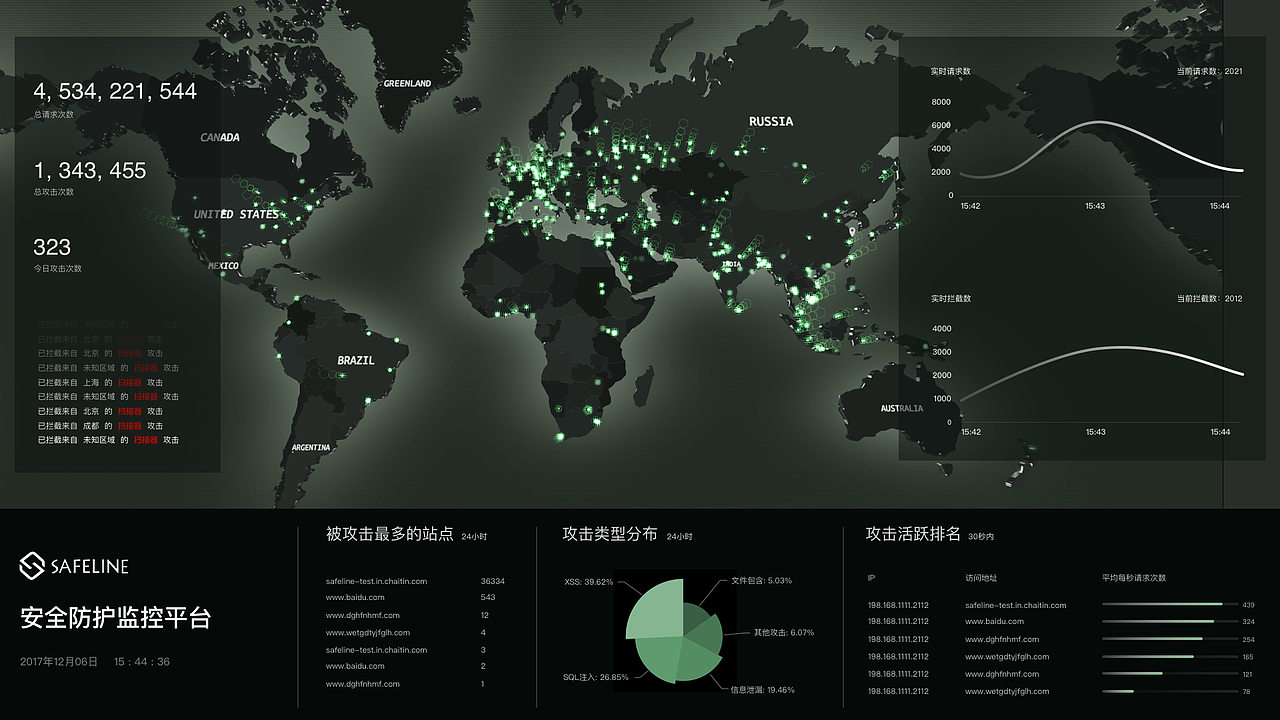Click the log entry mentioning 成都
This screenshot has height=720, width=1280.
pyautogui.click(x=100, y=425)
